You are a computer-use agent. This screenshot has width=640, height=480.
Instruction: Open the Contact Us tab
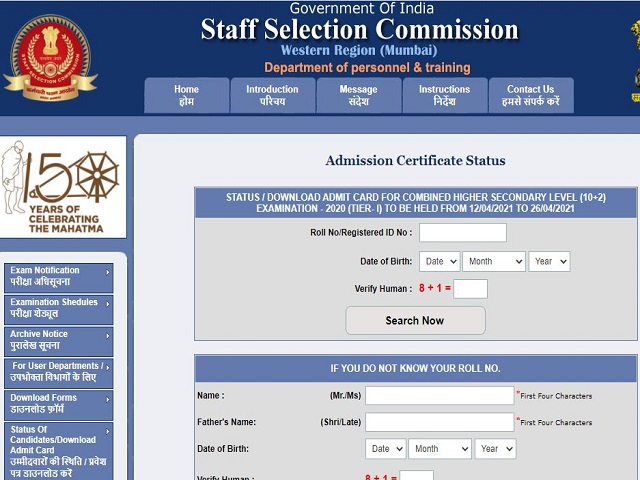point(531,95)
